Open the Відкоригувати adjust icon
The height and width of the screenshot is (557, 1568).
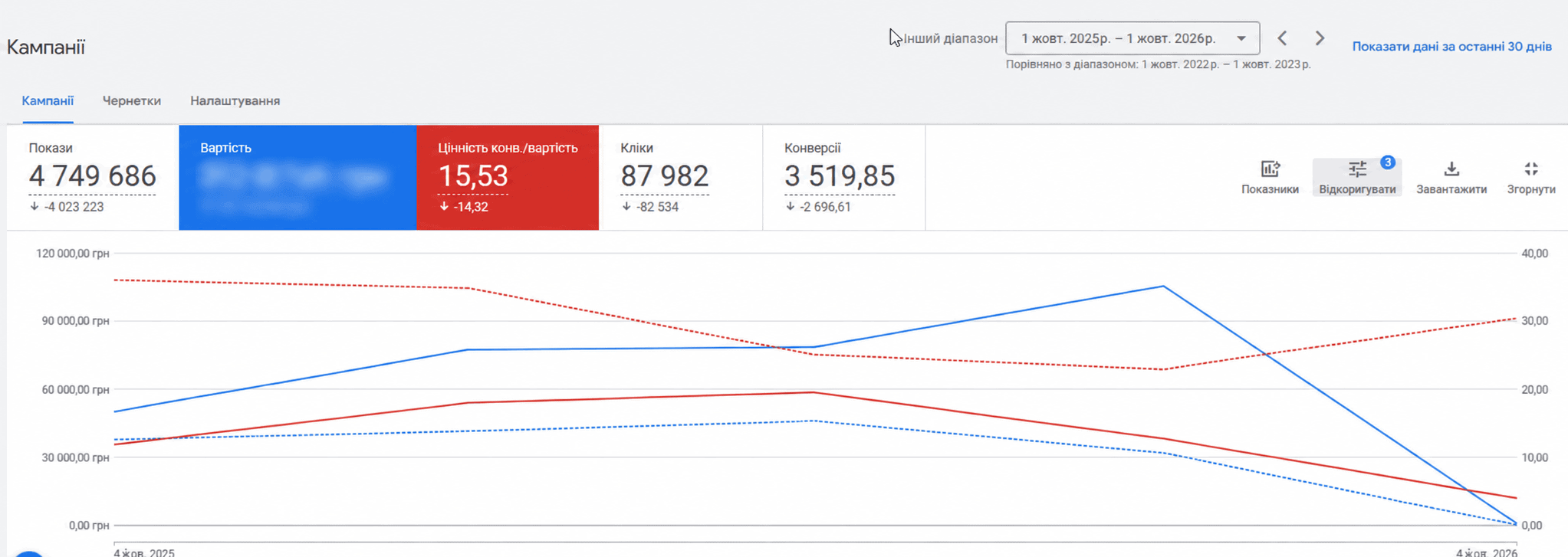(1357, 169)
